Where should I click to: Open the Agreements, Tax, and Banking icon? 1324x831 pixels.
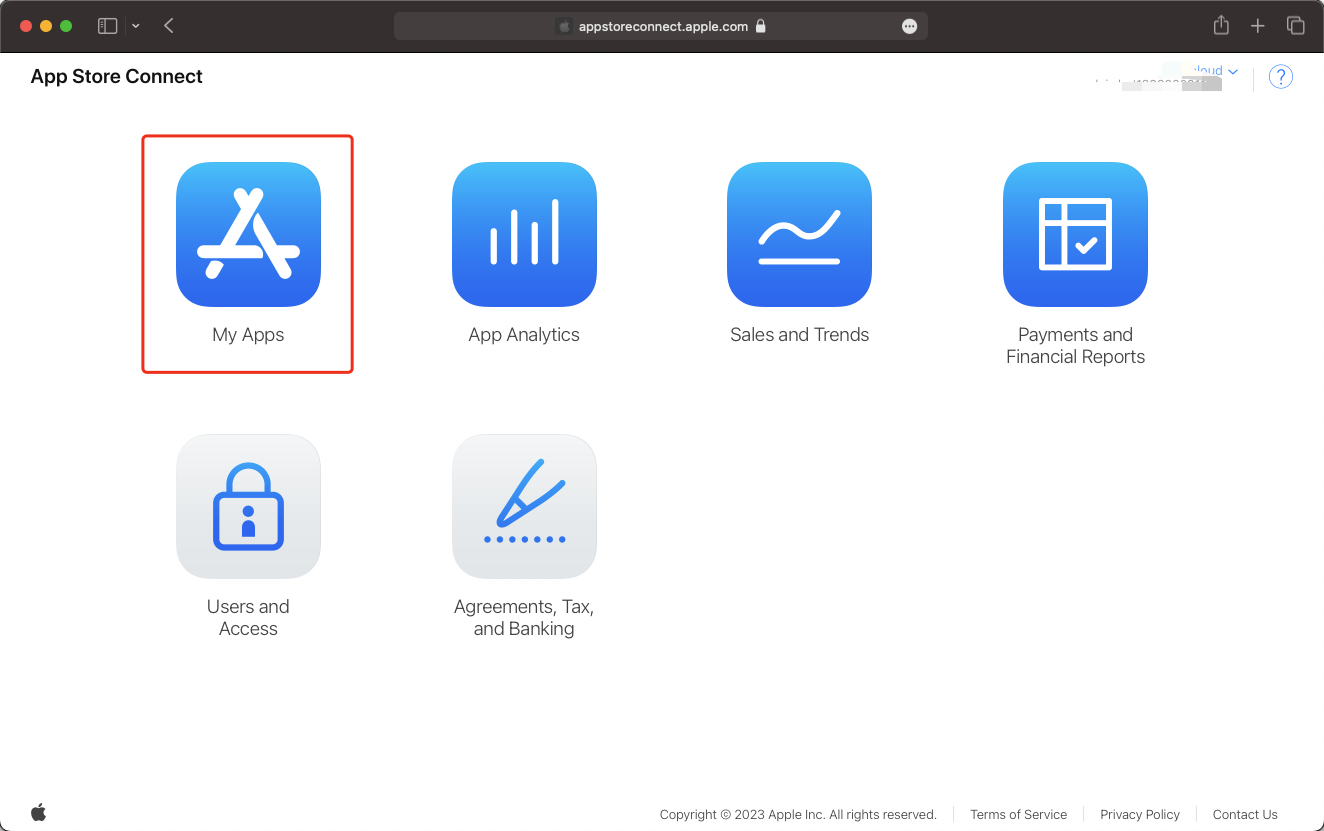[524, 506]
